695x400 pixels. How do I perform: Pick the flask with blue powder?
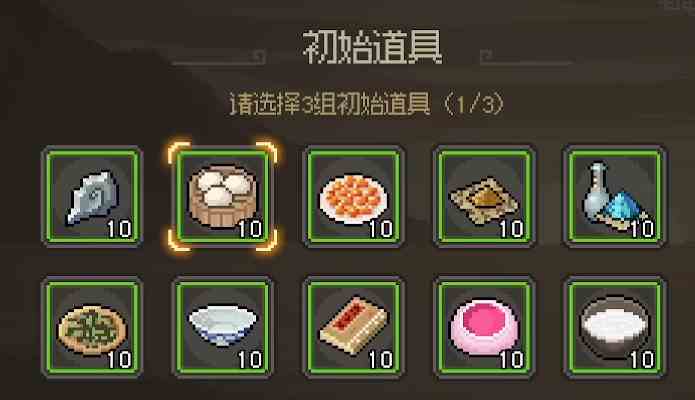(614, 197)
